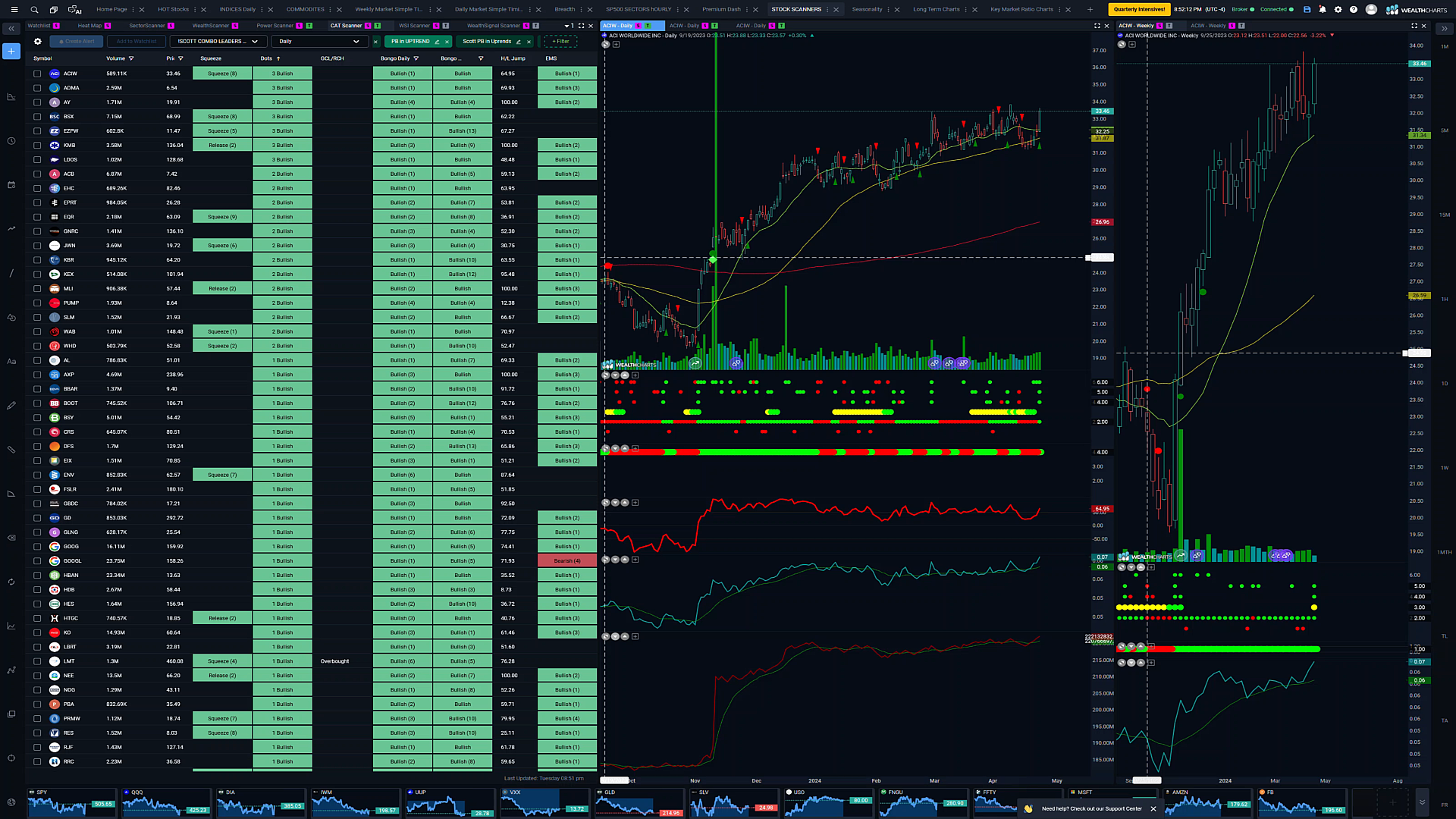Open notifications bell icon

[x=1323, y=10]
